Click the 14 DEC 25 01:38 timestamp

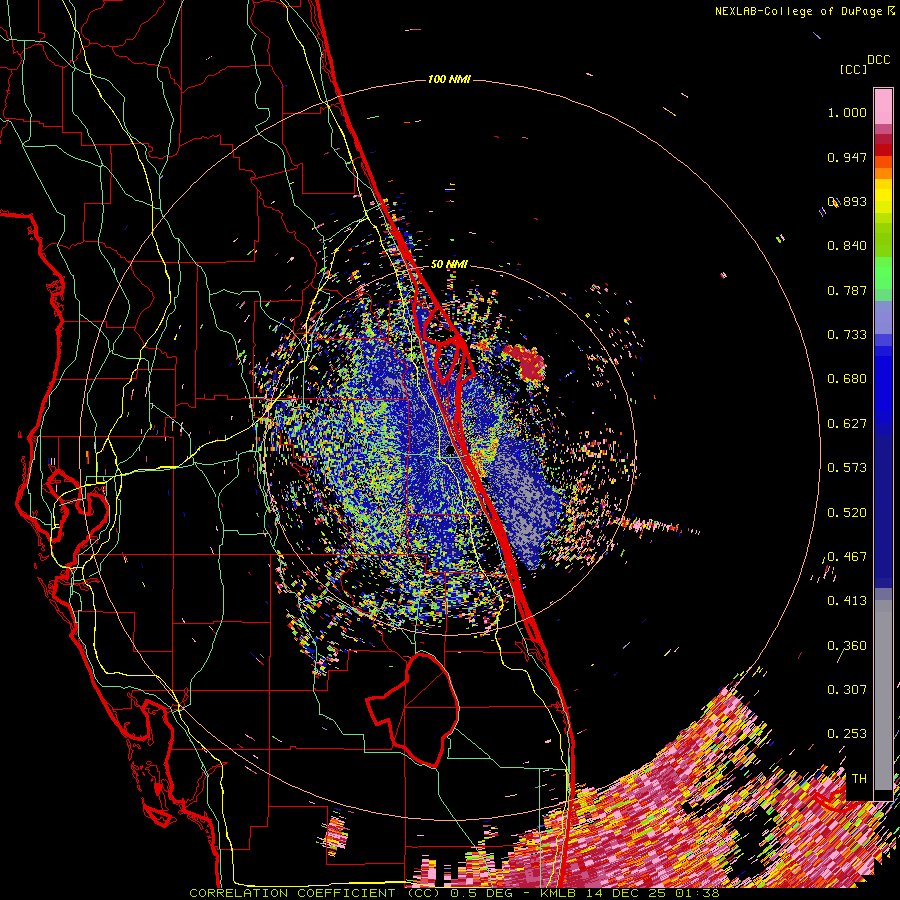653,893
